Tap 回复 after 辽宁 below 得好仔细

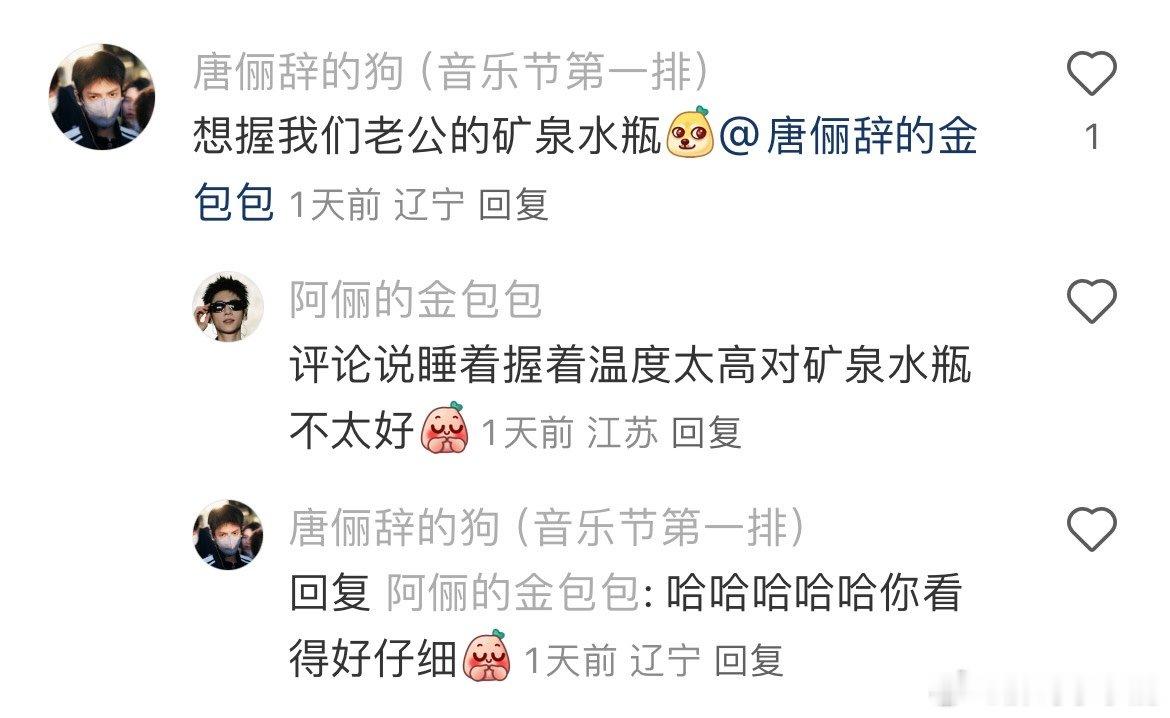point(749,661)
